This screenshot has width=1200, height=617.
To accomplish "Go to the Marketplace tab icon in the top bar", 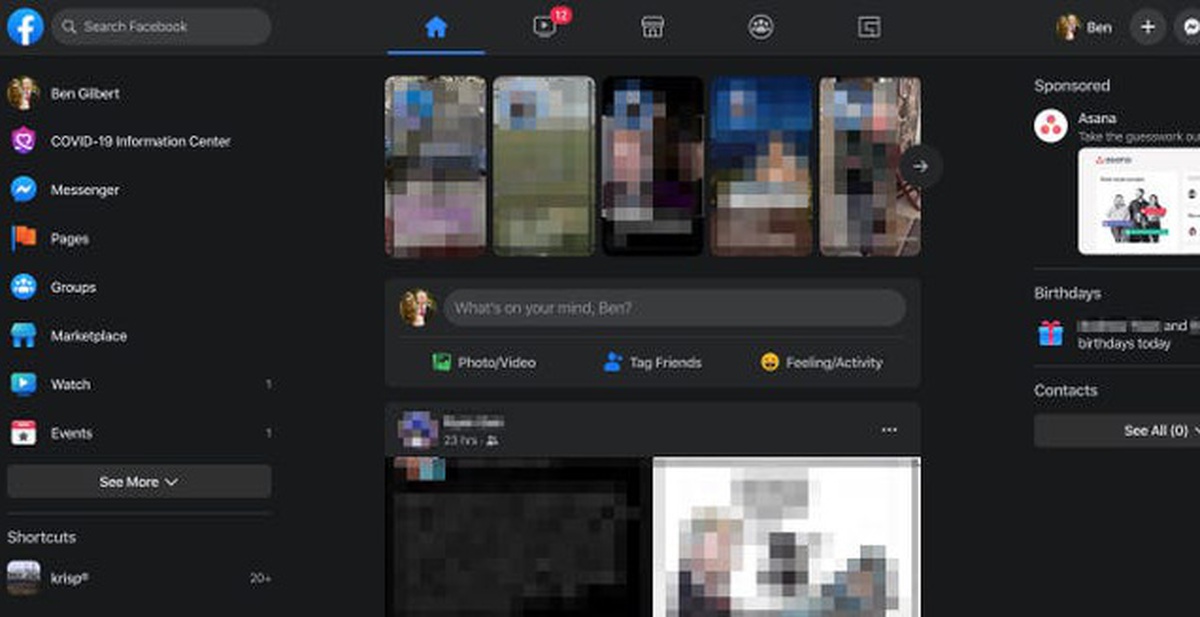I will [653, 27].
